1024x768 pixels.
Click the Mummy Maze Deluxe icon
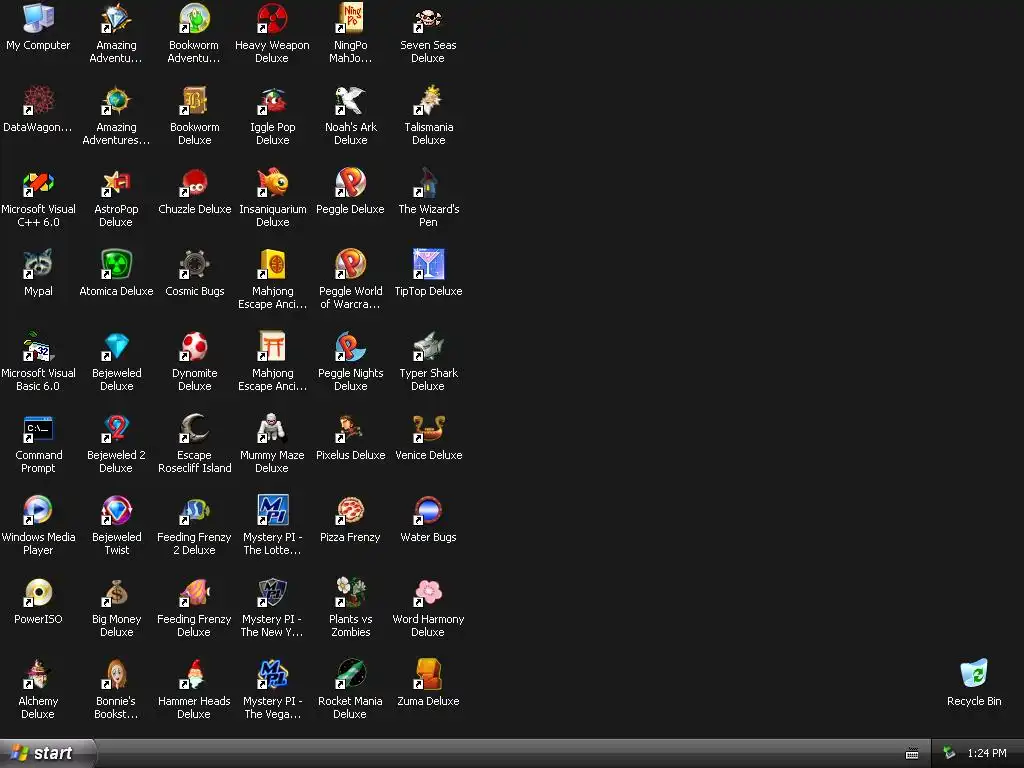coord(272,428)
